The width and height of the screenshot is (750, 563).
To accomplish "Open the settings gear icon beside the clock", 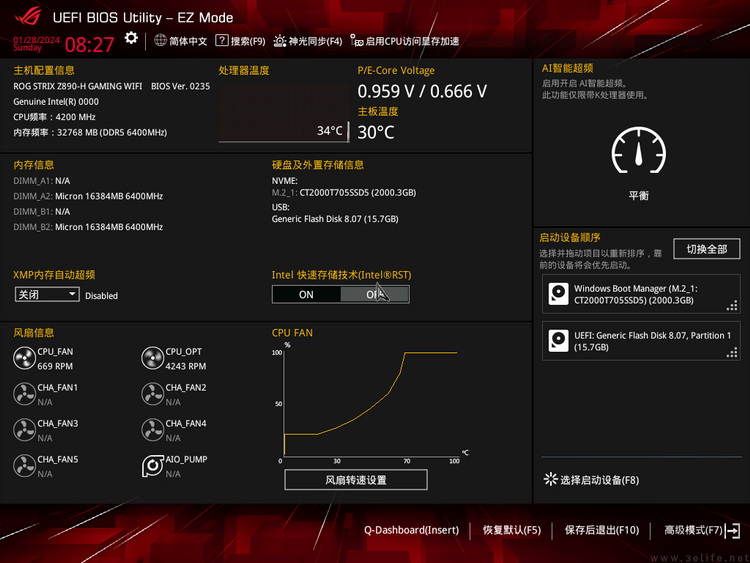I will 131,38.
